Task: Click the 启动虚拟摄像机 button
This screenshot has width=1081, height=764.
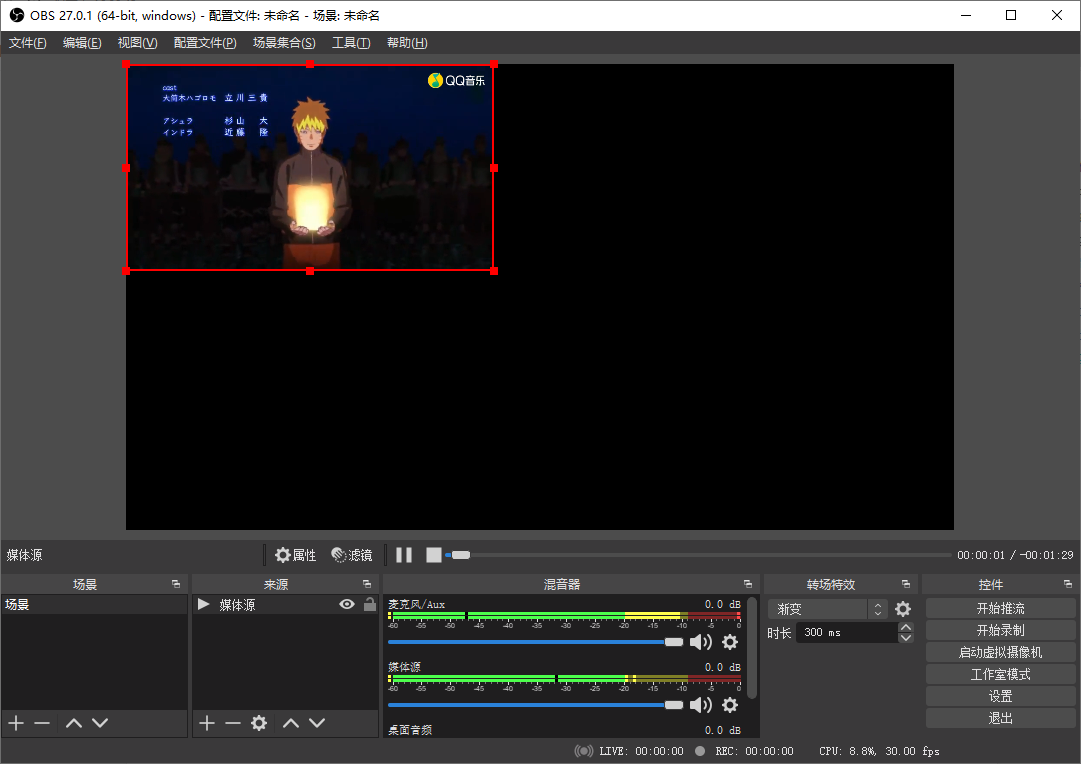Action: 1000,652
